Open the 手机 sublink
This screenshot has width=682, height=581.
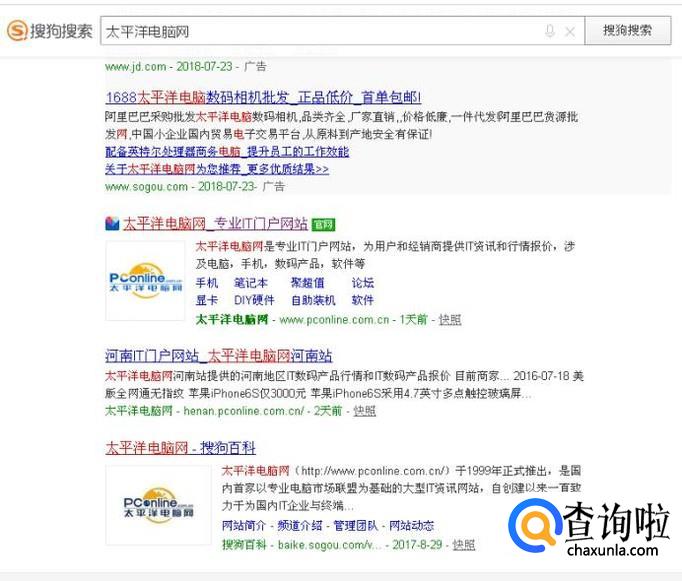tap(207, 283)
